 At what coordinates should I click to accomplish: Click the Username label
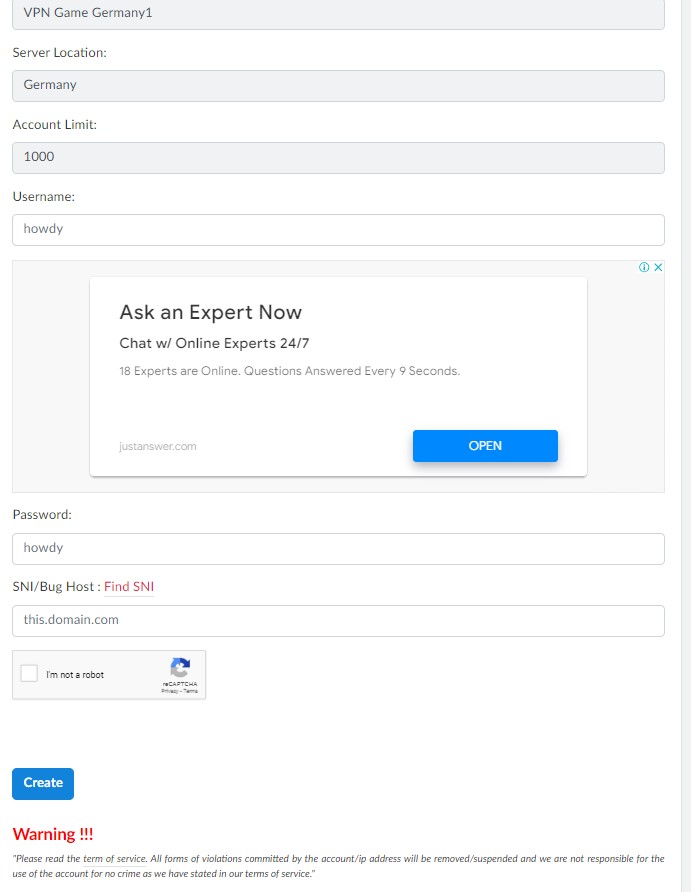[44, 196]
